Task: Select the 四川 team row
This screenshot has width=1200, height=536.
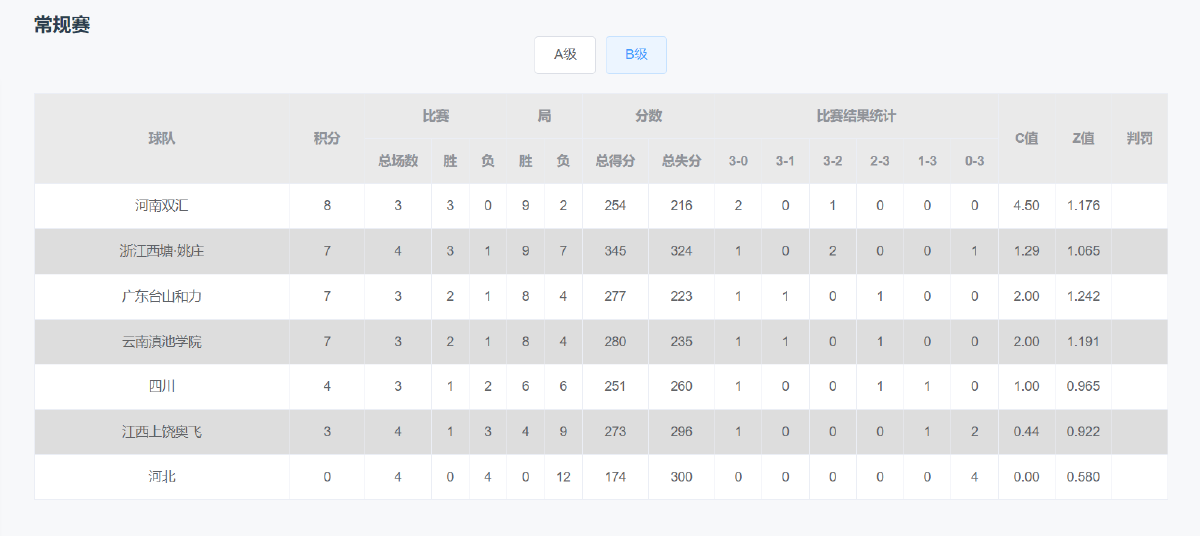Action: click(x=162, y=387)
